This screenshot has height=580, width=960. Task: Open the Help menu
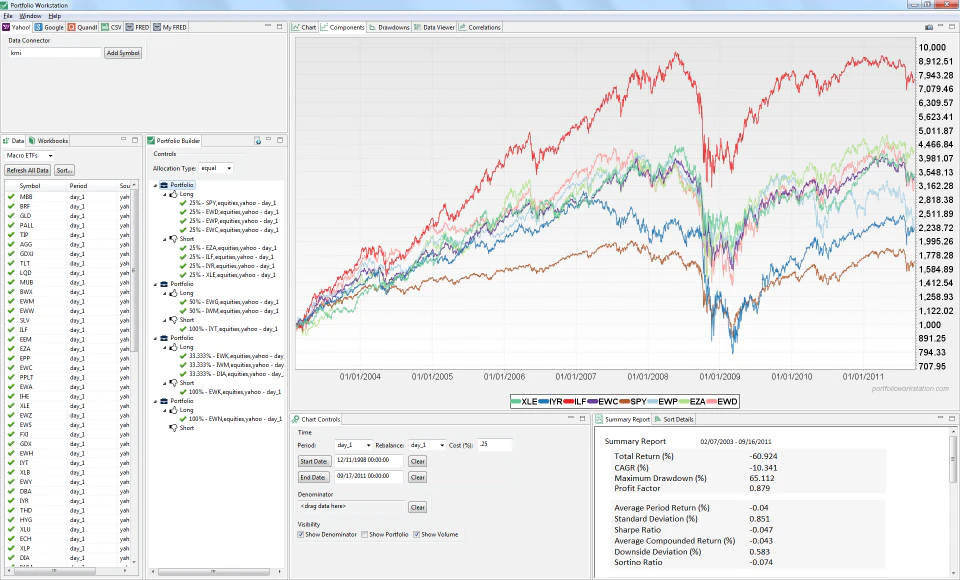(54, 16)
